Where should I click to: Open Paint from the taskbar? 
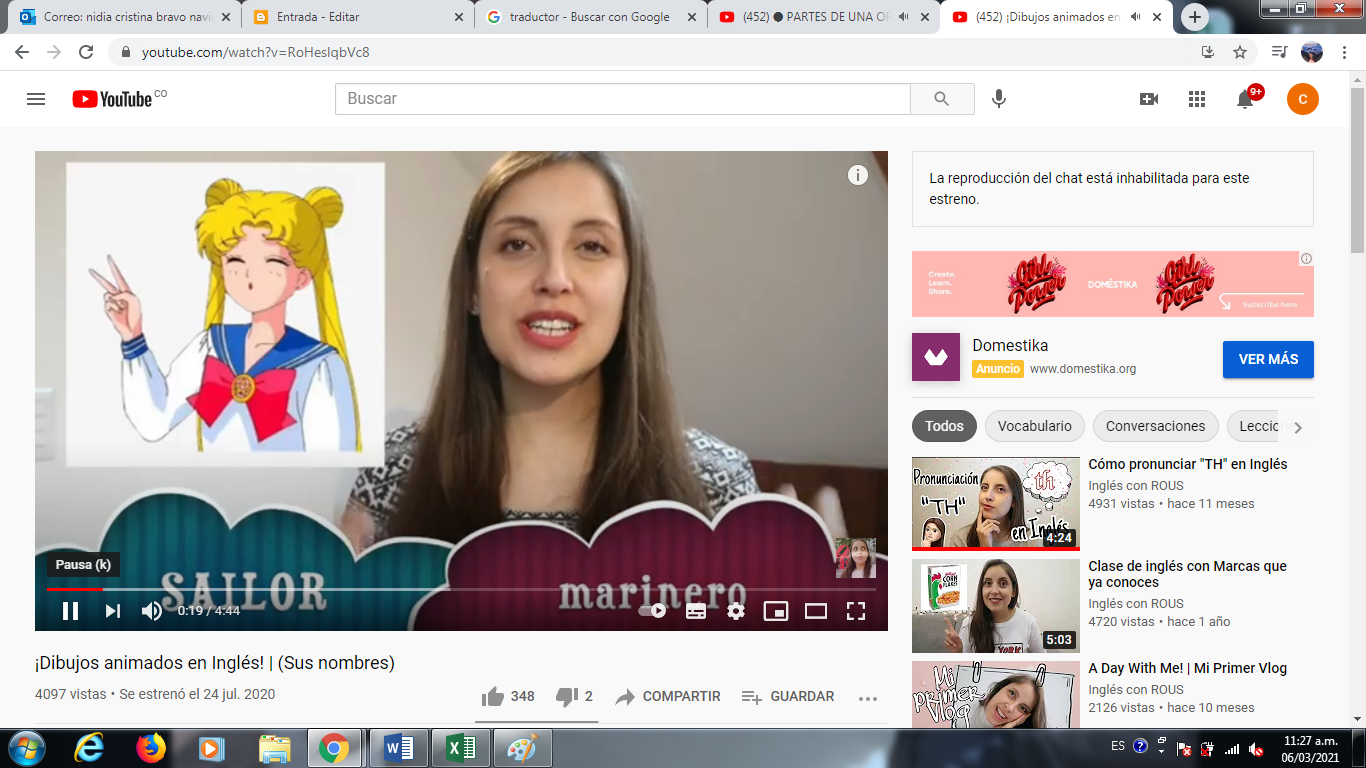point(522,748)
